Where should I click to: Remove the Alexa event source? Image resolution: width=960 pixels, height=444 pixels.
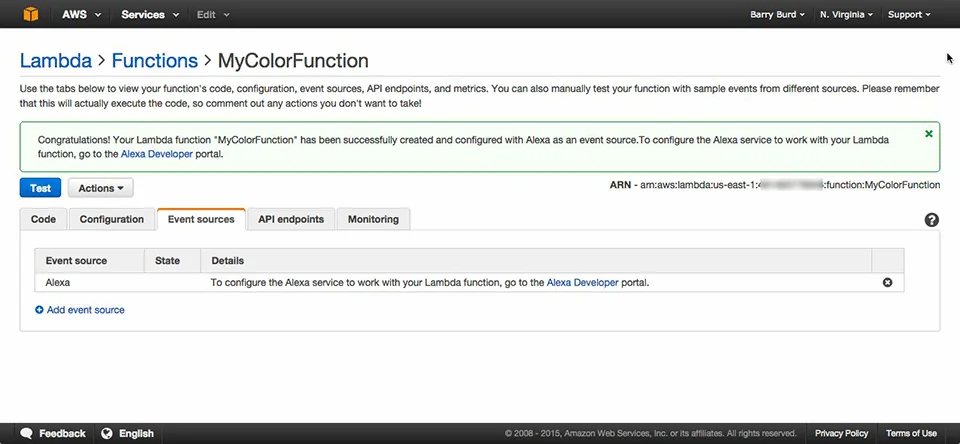click(887, 282)
